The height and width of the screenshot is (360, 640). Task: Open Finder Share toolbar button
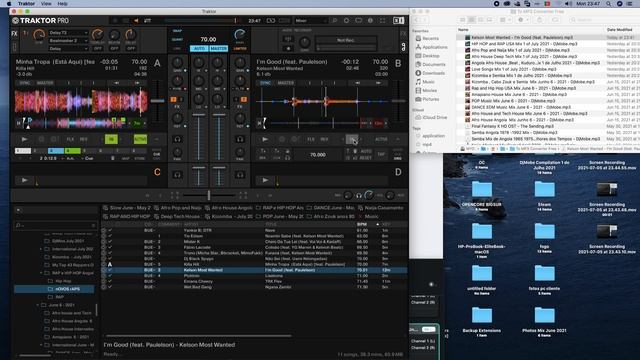coord(540,20)
